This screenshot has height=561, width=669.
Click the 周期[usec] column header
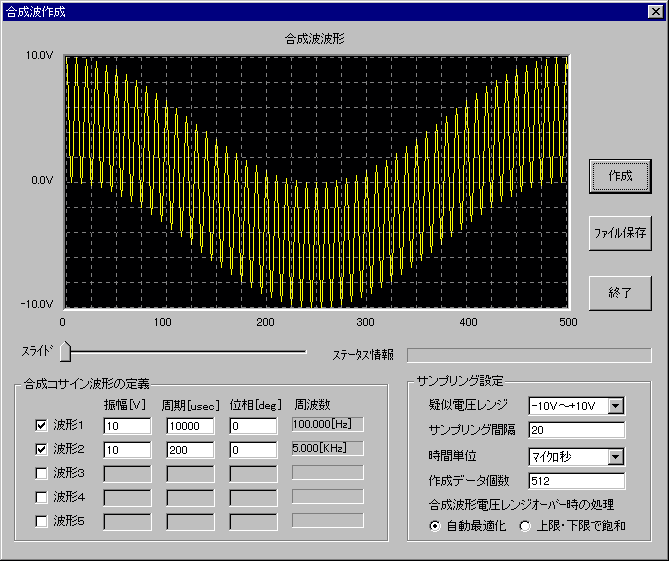coord(190,405)
